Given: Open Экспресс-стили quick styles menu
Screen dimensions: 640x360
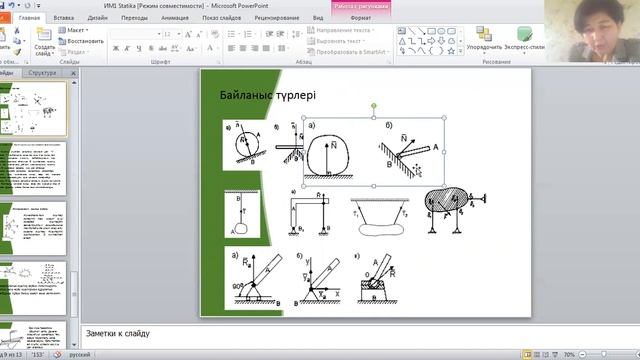Looking at the screenshot, I should 524,40.
